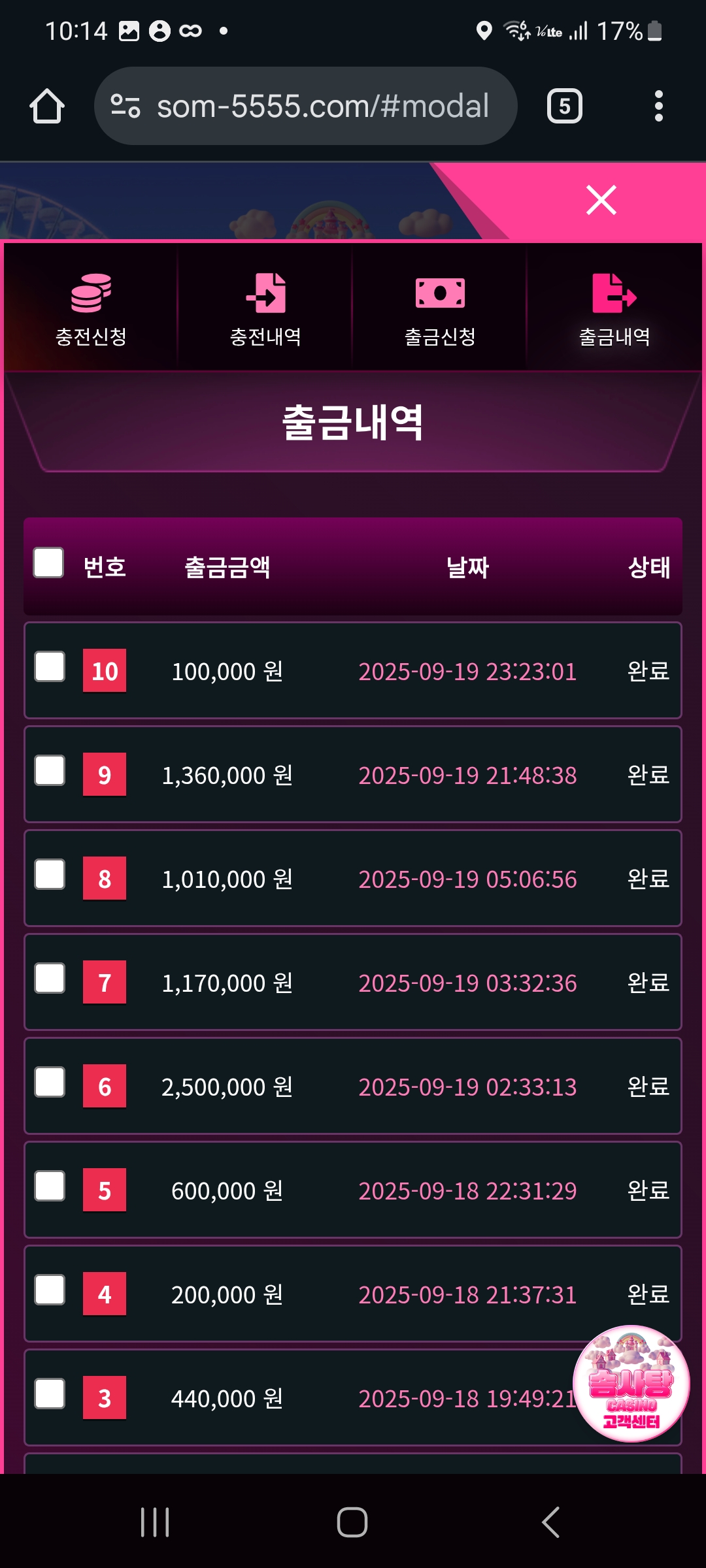Open the 출금신청 cash icon tab

point(440,308)
